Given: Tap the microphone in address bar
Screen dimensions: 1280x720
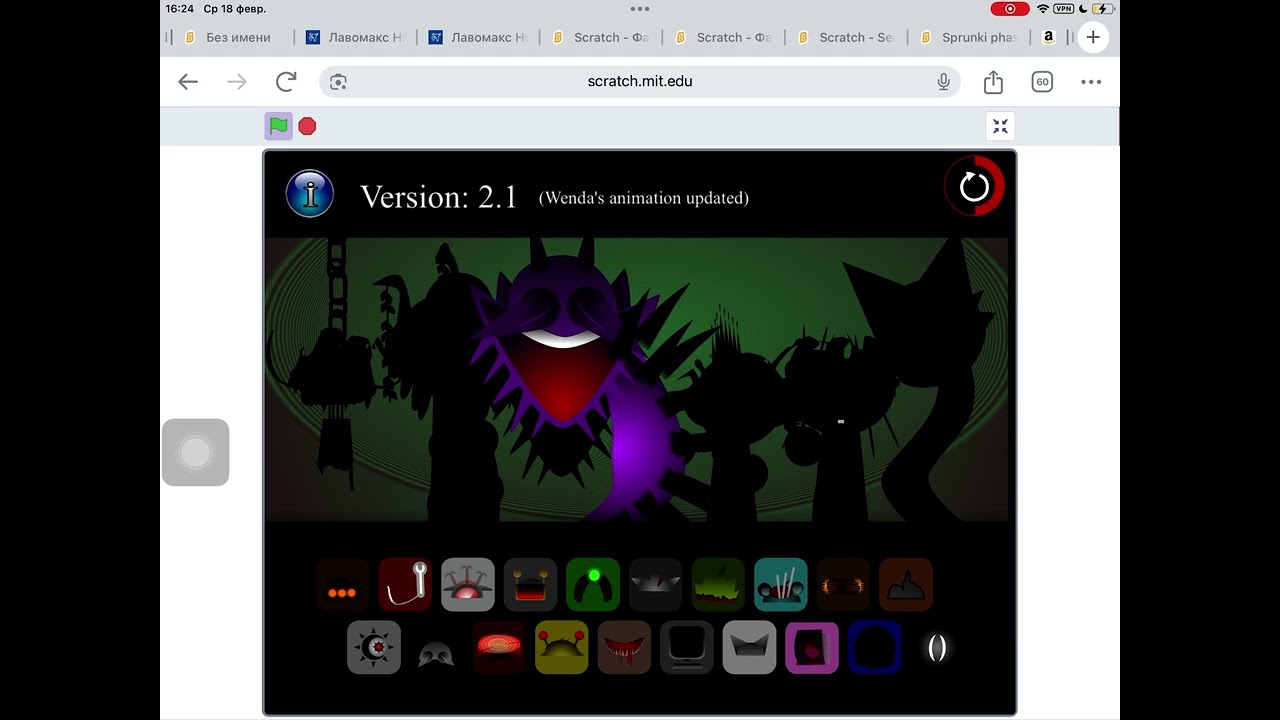Looking at the screenshot, I should [x=943, y=82].
